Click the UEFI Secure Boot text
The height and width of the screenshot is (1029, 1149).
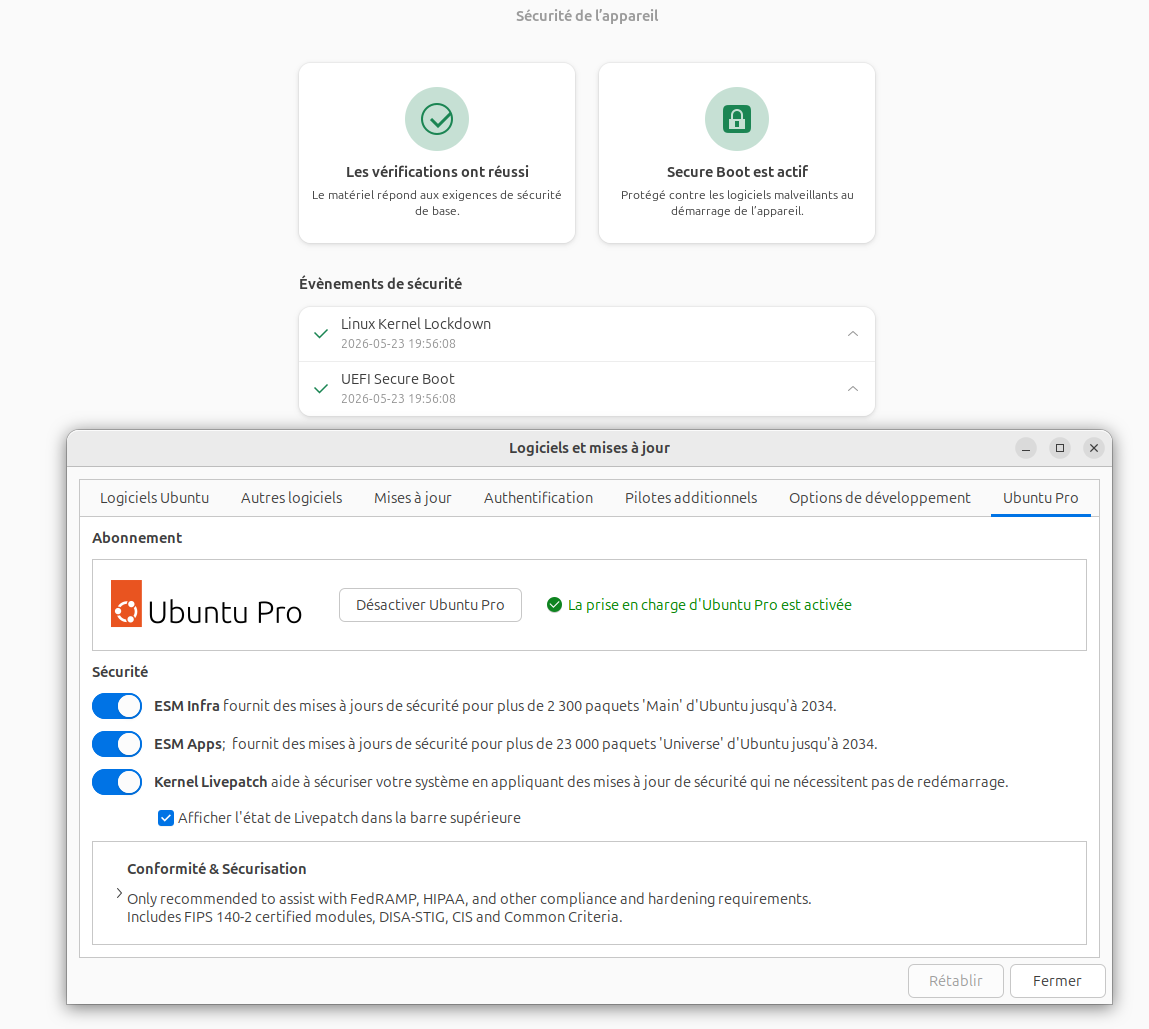(x=397, y=379)
